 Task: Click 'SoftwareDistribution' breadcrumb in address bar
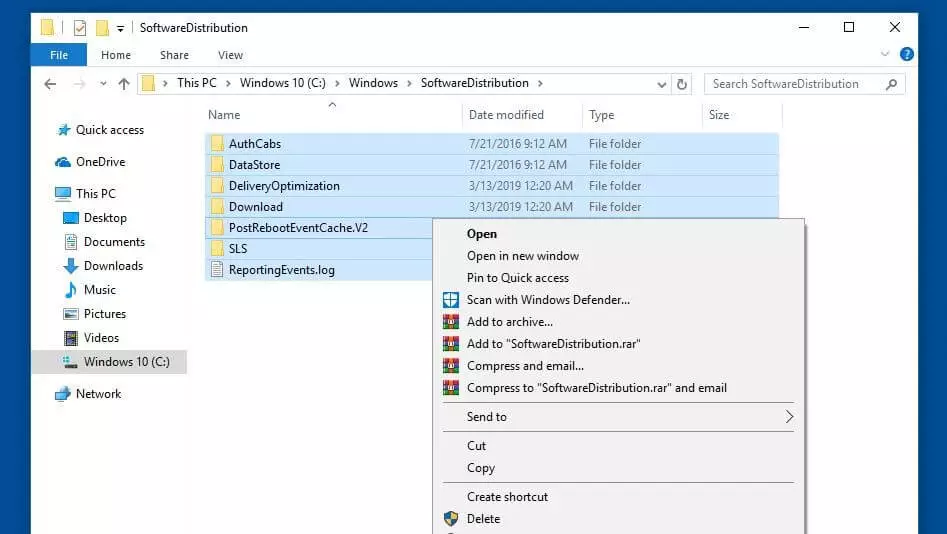pyautogui.click(x=474, y=83)
